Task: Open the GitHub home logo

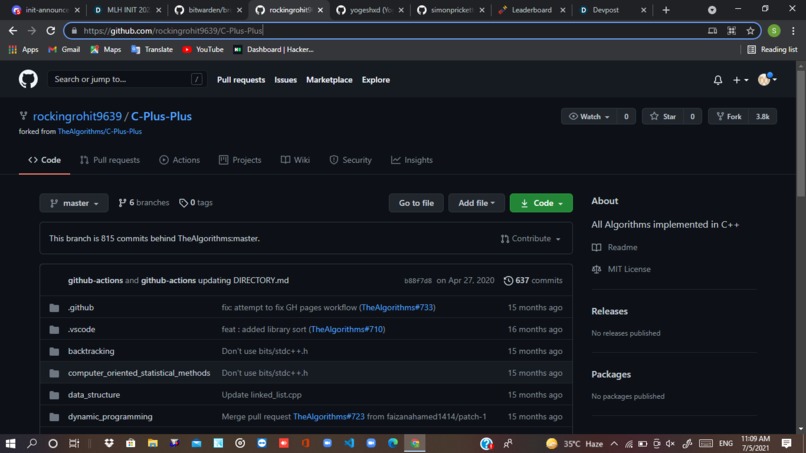Action: click(x=28, y=79)
